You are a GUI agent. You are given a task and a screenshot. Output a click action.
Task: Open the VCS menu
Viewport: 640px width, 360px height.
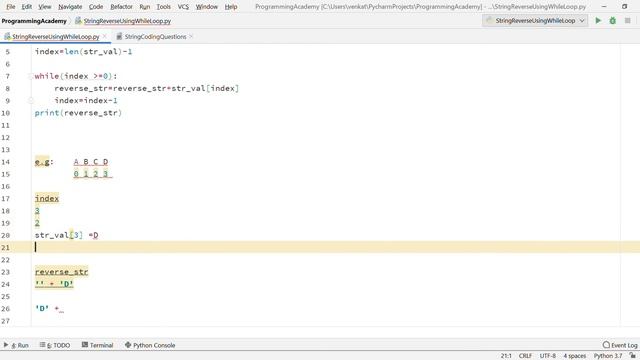coord(183,7)
